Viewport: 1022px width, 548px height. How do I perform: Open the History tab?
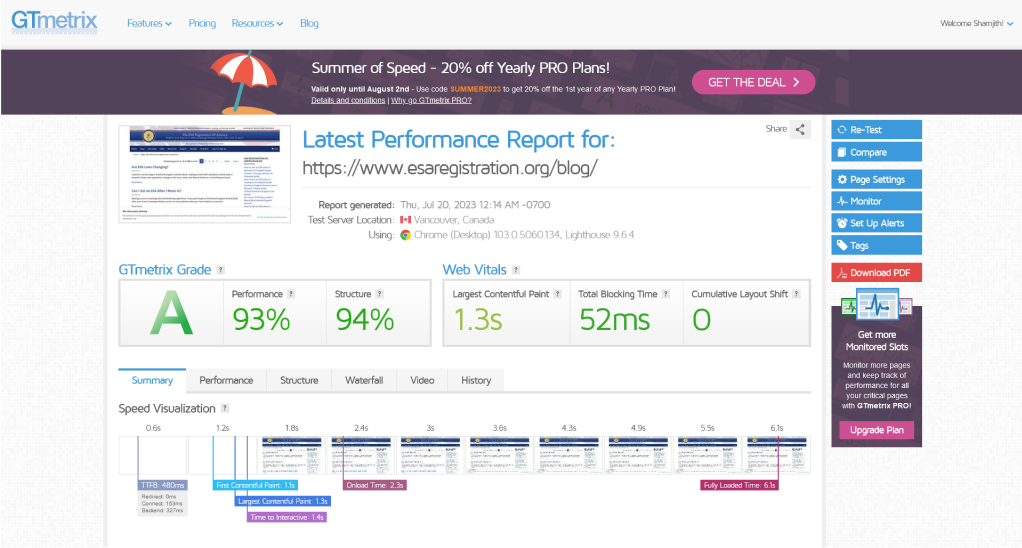coord(476,381)
